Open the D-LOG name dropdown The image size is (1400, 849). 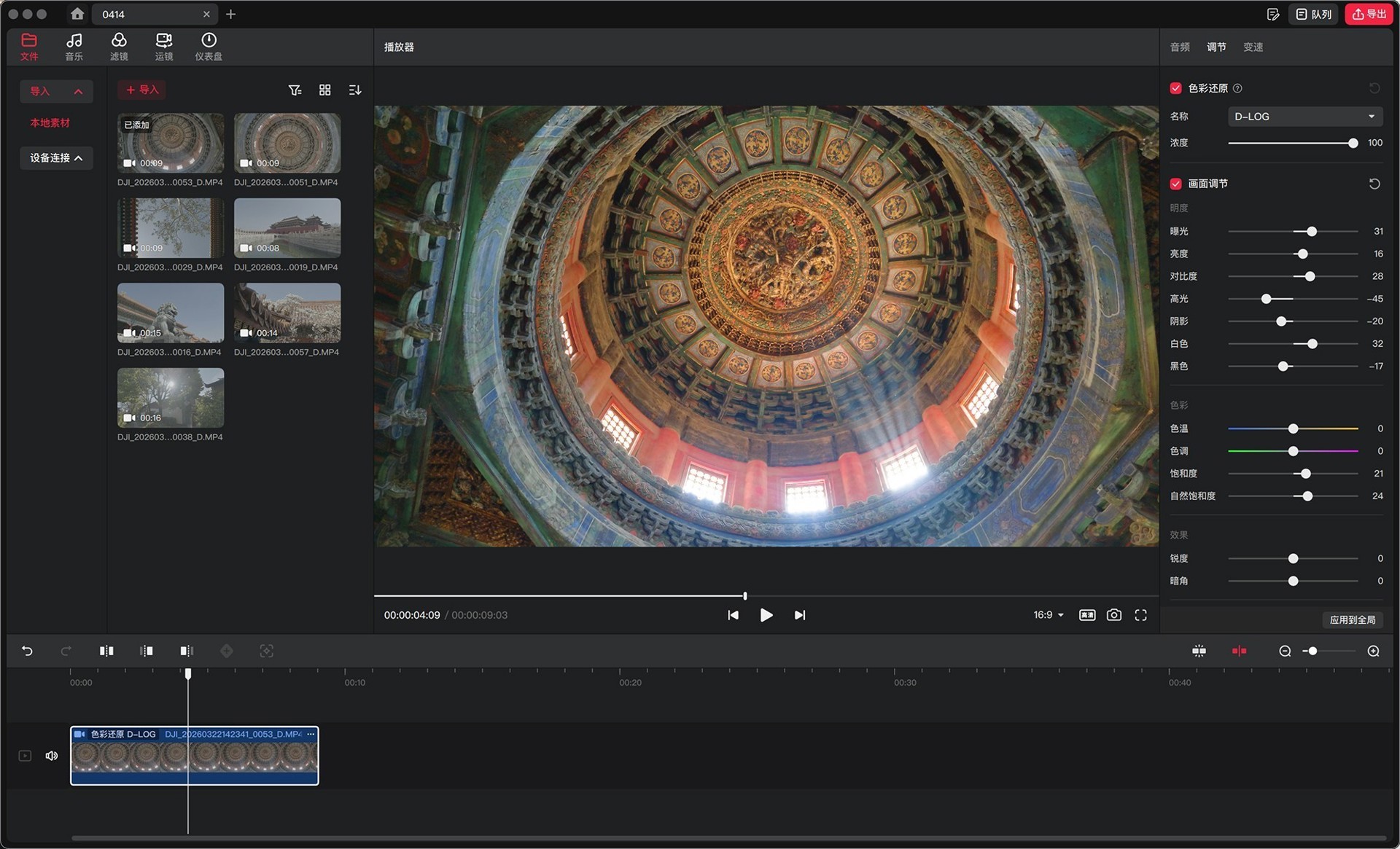(x=1304, y=117)
